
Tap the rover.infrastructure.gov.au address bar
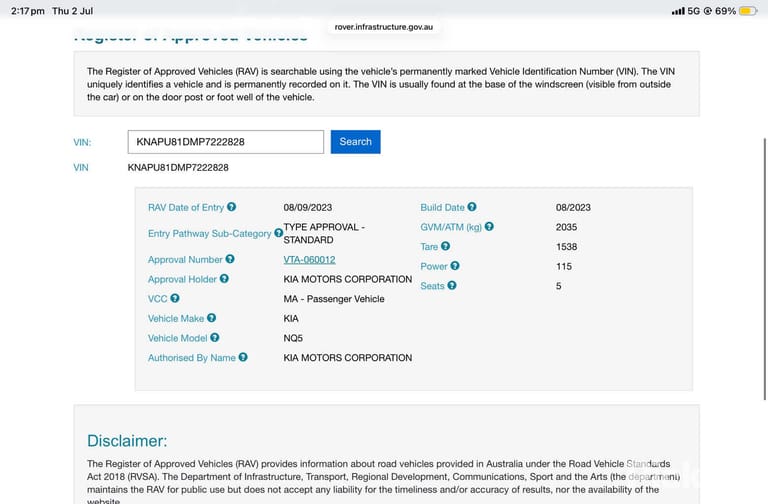click(x=384, y=27)
